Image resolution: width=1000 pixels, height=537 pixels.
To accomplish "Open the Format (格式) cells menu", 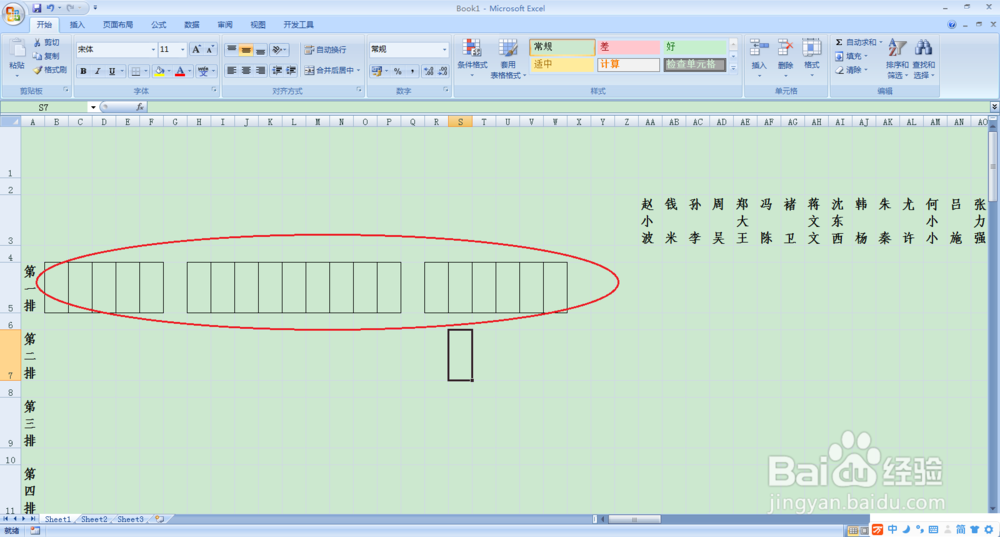I will coord(811,57).
